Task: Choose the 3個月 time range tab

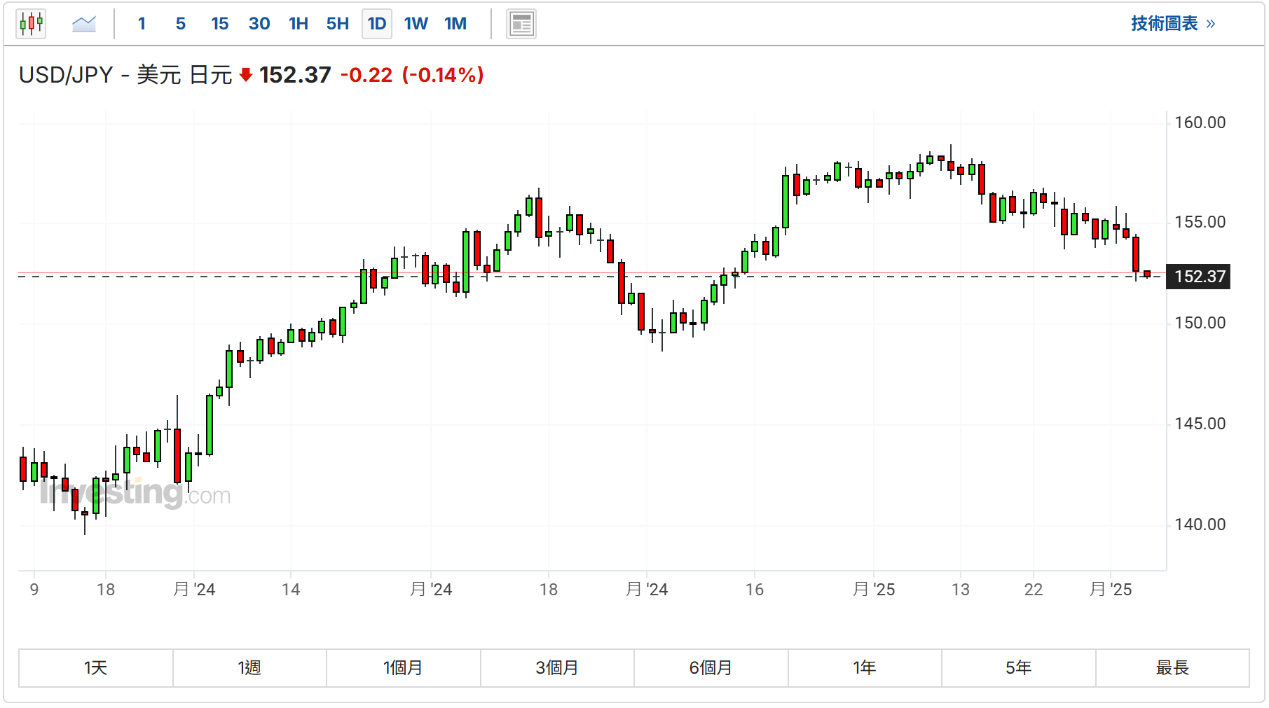Action: point(557,668)
